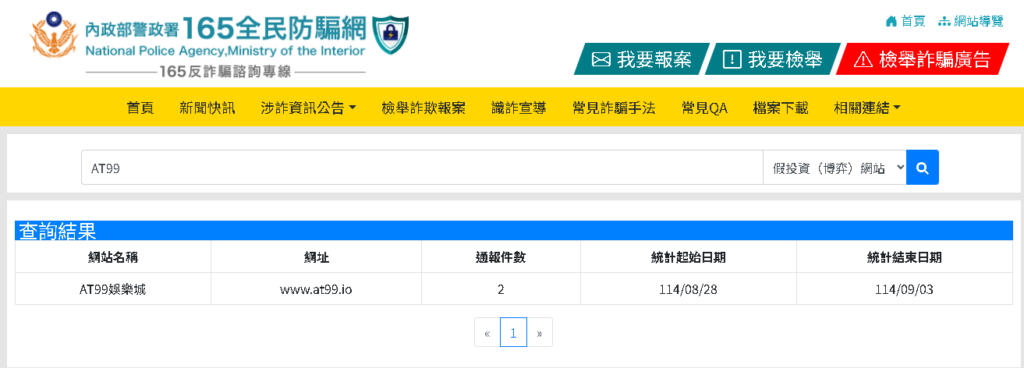The height and width of the screenshot is (368, 1024).
Task: Select page 1 in pagination
Action: 513,333
